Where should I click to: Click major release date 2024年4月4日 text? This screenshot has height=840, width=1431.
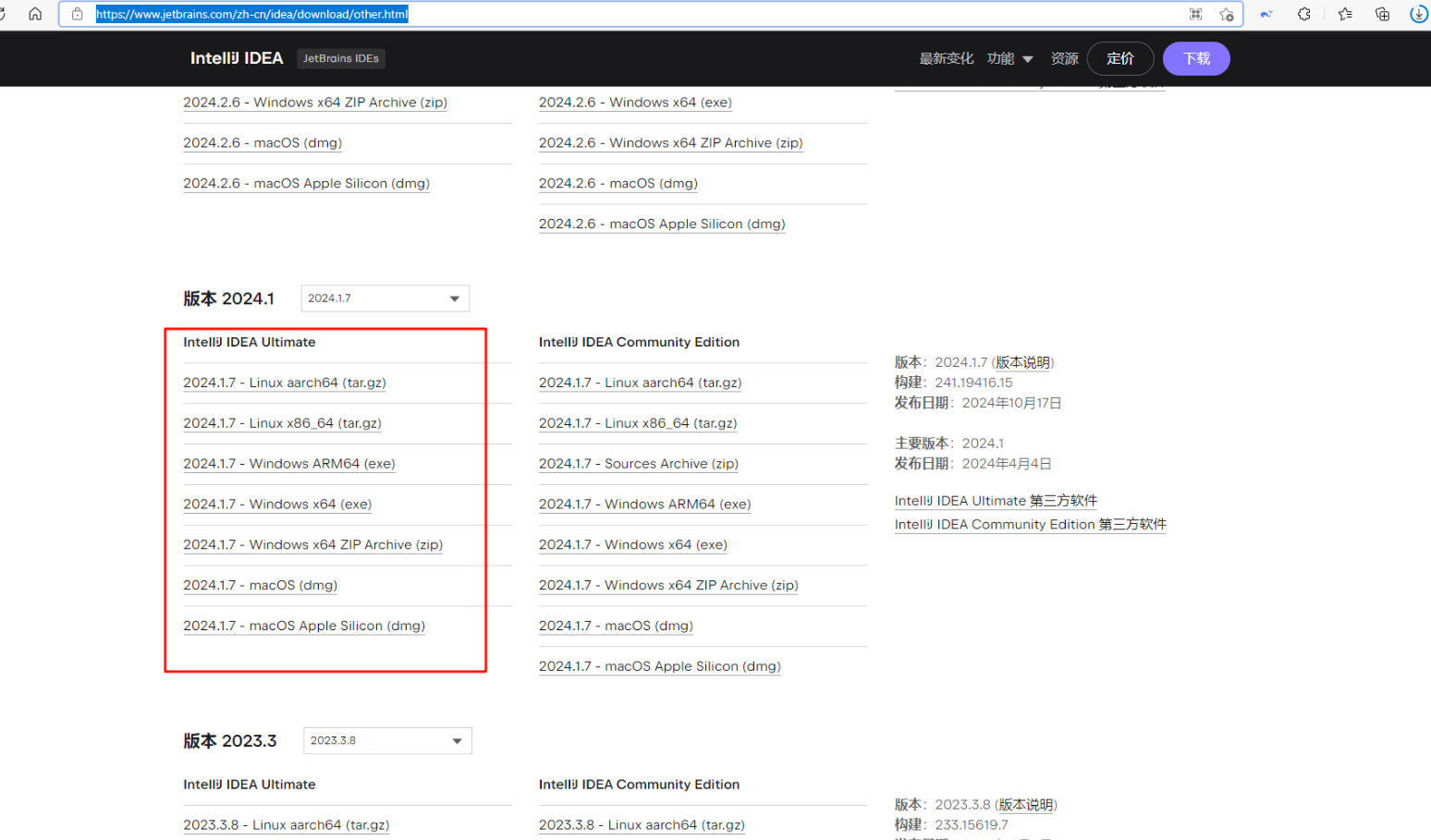(x=1007, y=464)
